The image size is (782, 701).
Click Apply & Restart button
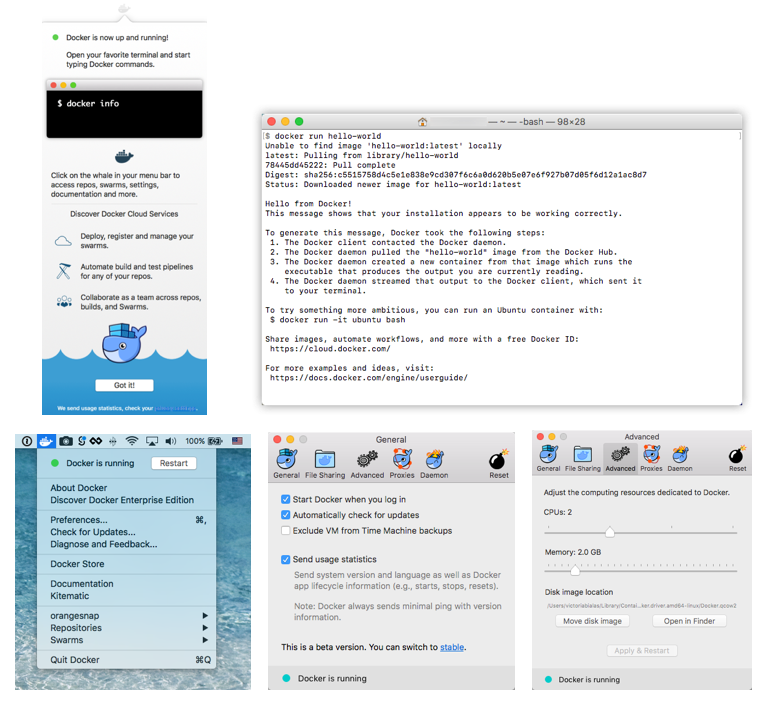point(642,651)
